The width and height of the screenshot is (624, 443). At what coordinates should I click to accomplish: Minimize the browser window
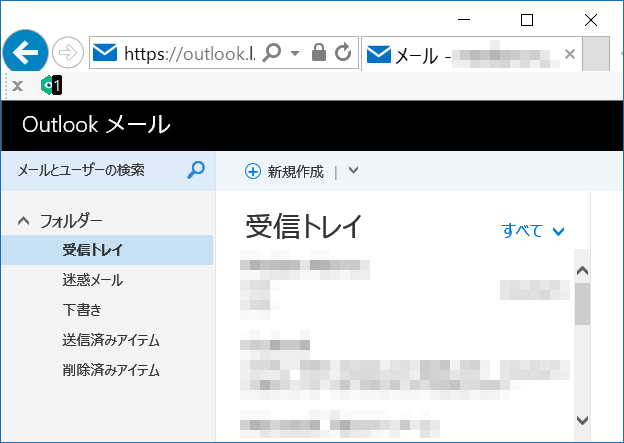[x=464, y=20]
